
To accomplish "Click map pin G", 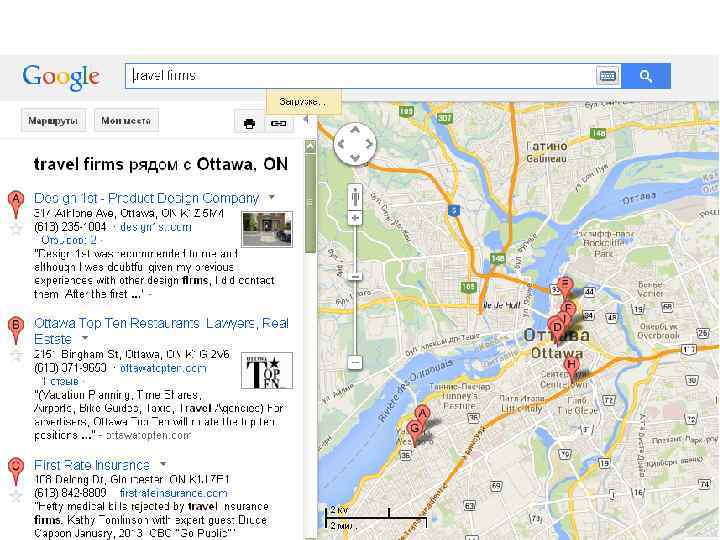I will 414,432.
